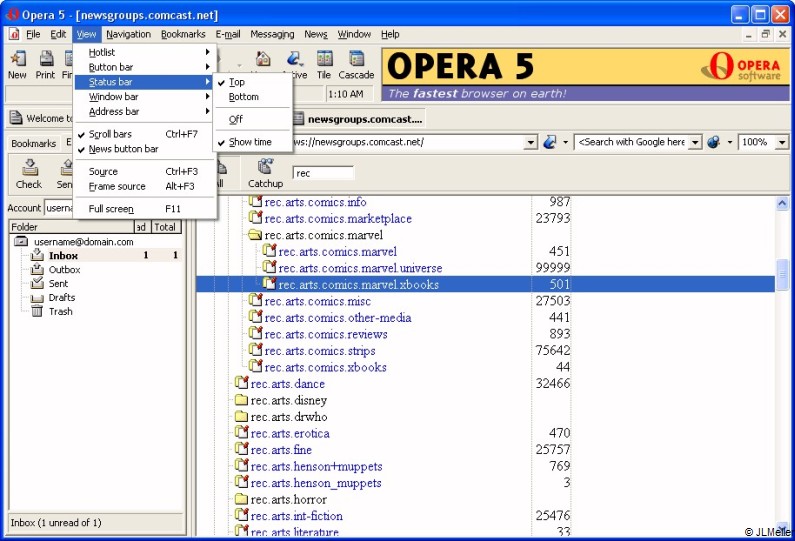Click the Opera 5 banner advertisement
Screen dimensions: 795x541
pyautogui.click(x=585, y=75)
